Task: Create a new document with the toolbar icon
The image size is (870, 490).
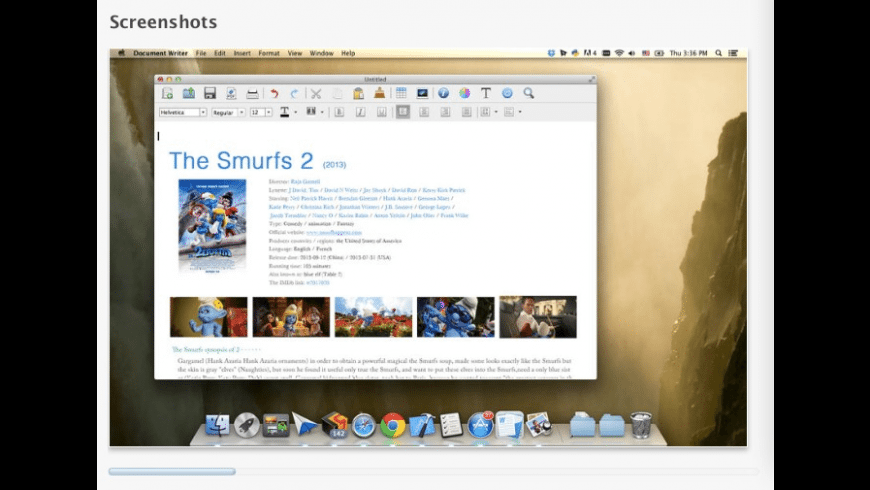Action: click(x=168, y=93)
